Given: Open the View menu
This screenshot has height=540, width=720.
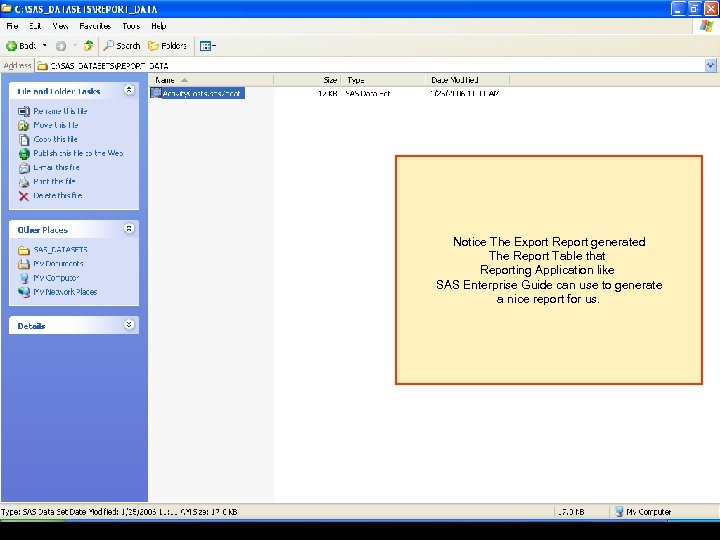Looking at the screenshot, I should point(60,26).
